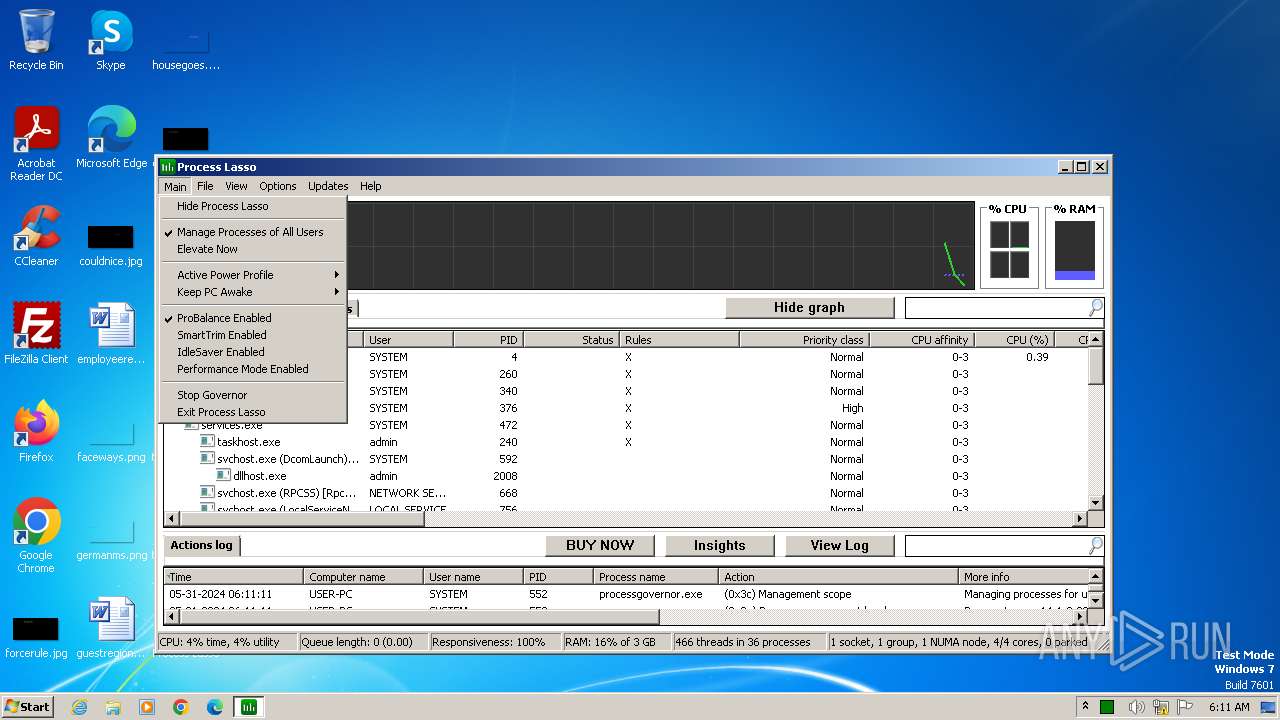Open Firefox desktop shortcut
Image resolution: width=1280 pixels, height=720 pixels.
[x=36, y=432]
